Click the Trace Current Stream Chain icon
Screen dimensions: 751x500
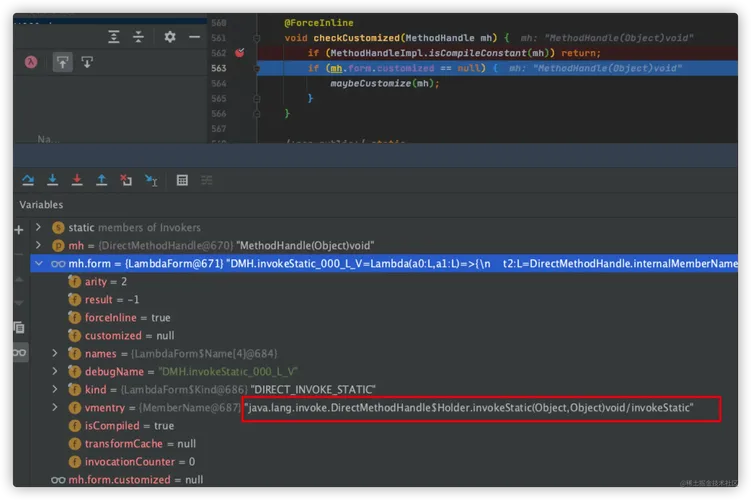click(207, 180)
